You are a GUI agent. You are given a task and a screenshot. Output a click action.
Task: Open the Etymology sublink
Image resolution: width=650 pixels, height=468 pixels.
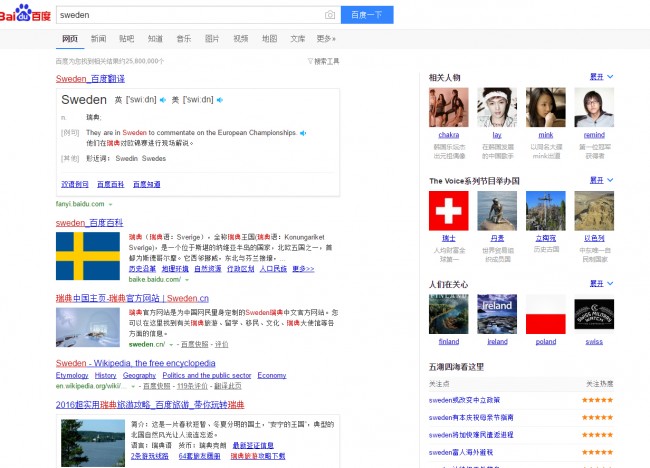tap(72, 376)
